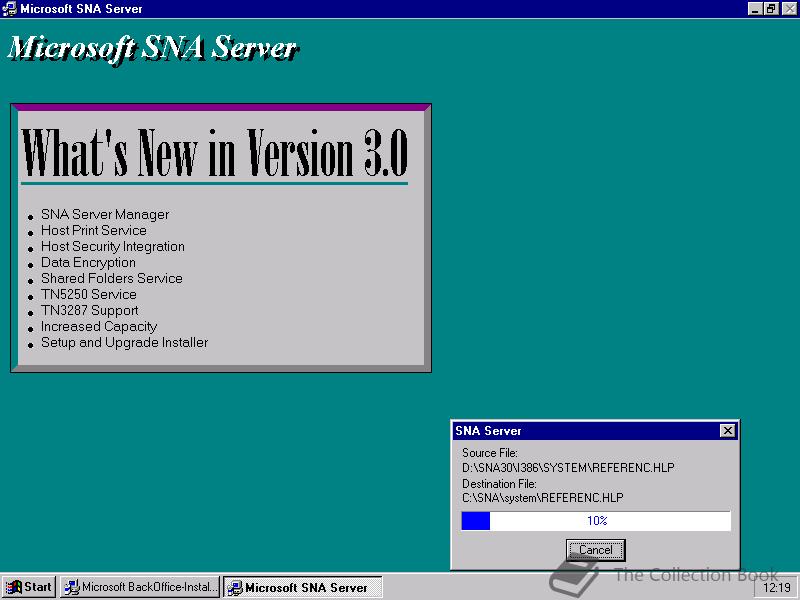Click the Setup and Upgrade Installer item
The image size is (800, 600).
click(x=124, y=342)
